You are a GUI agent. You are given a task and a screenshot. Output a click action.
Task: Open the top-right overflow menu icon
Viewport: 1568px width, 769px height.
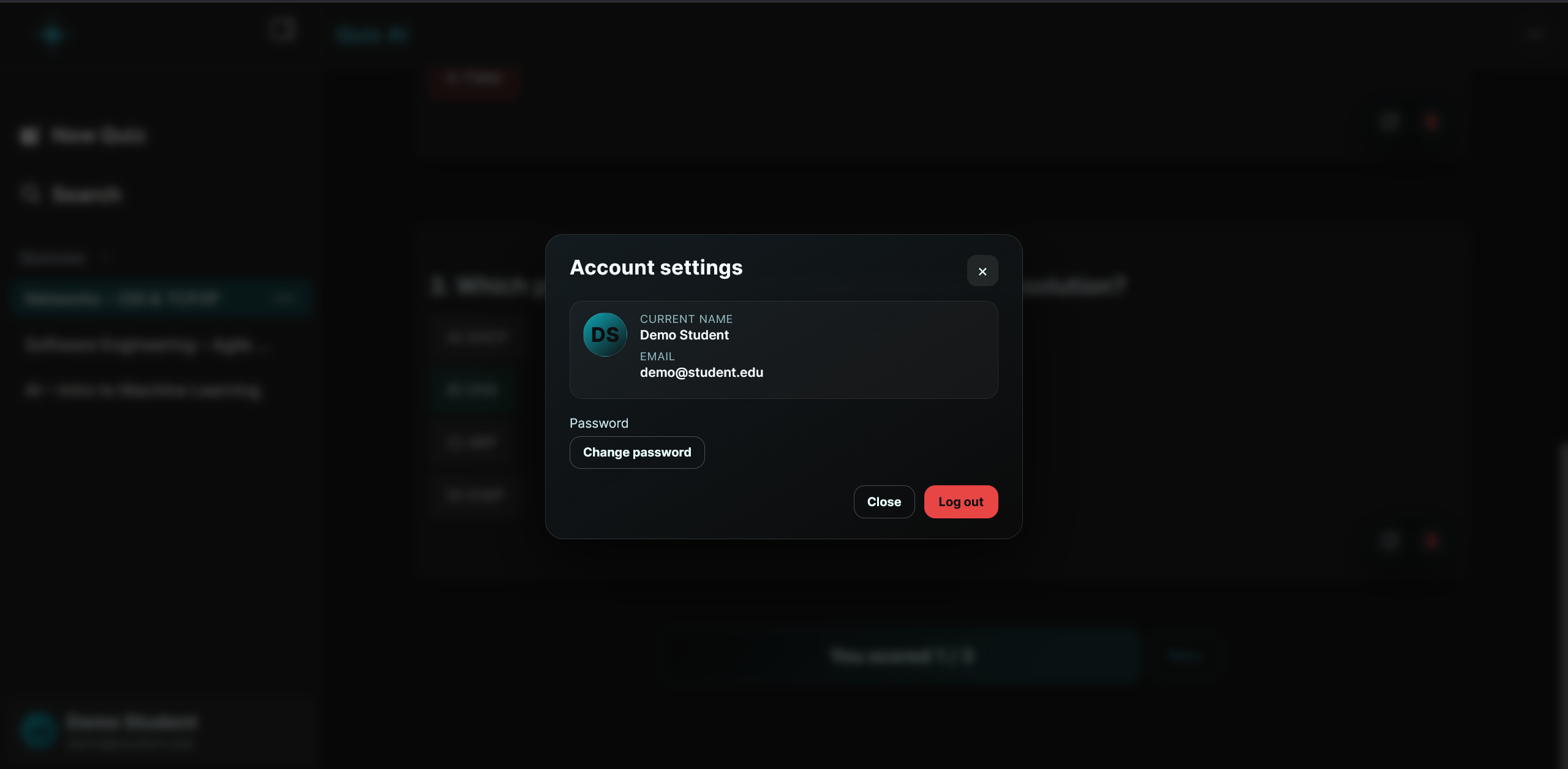1534,34
